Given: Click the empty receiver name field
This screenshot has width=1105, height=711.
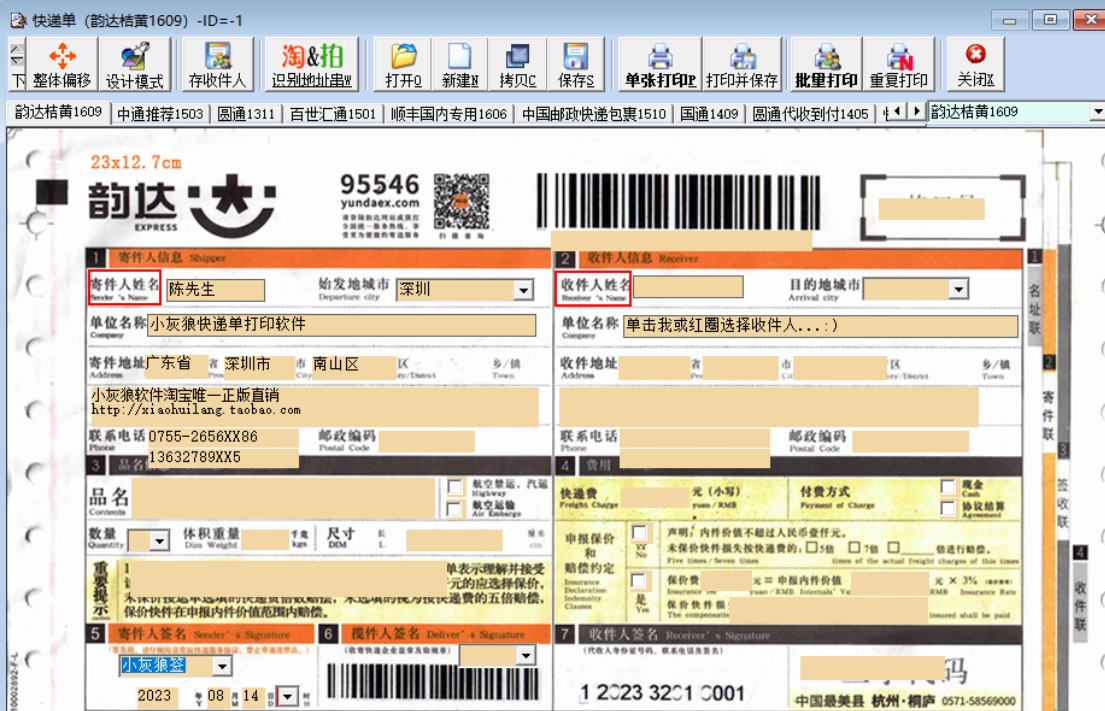Looking at the screenshot, I should [x=689, y=287].
